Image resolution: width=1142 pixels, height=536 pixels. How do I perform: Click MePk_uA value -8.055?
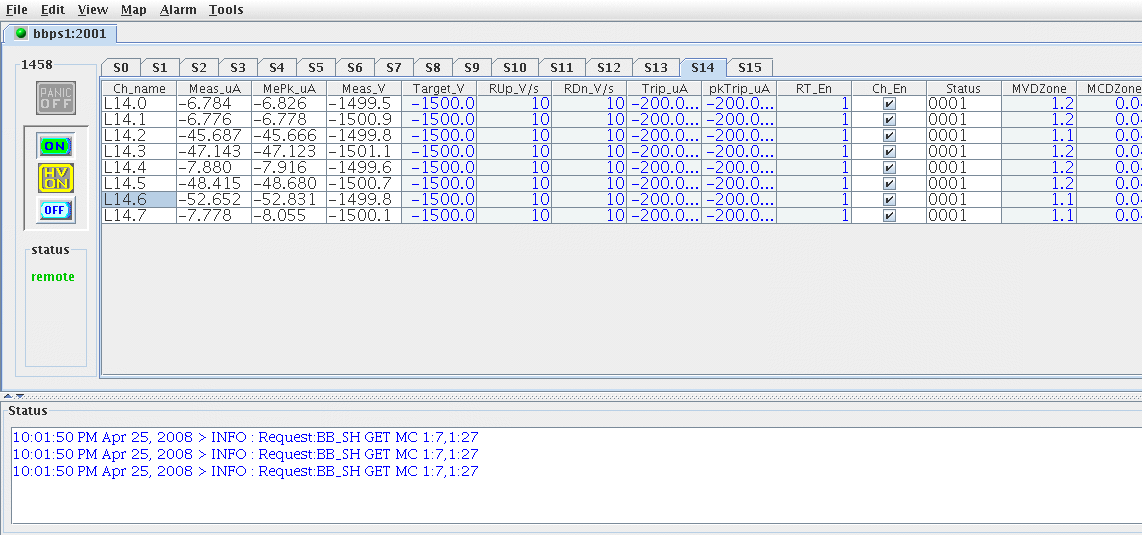(289, 216)
